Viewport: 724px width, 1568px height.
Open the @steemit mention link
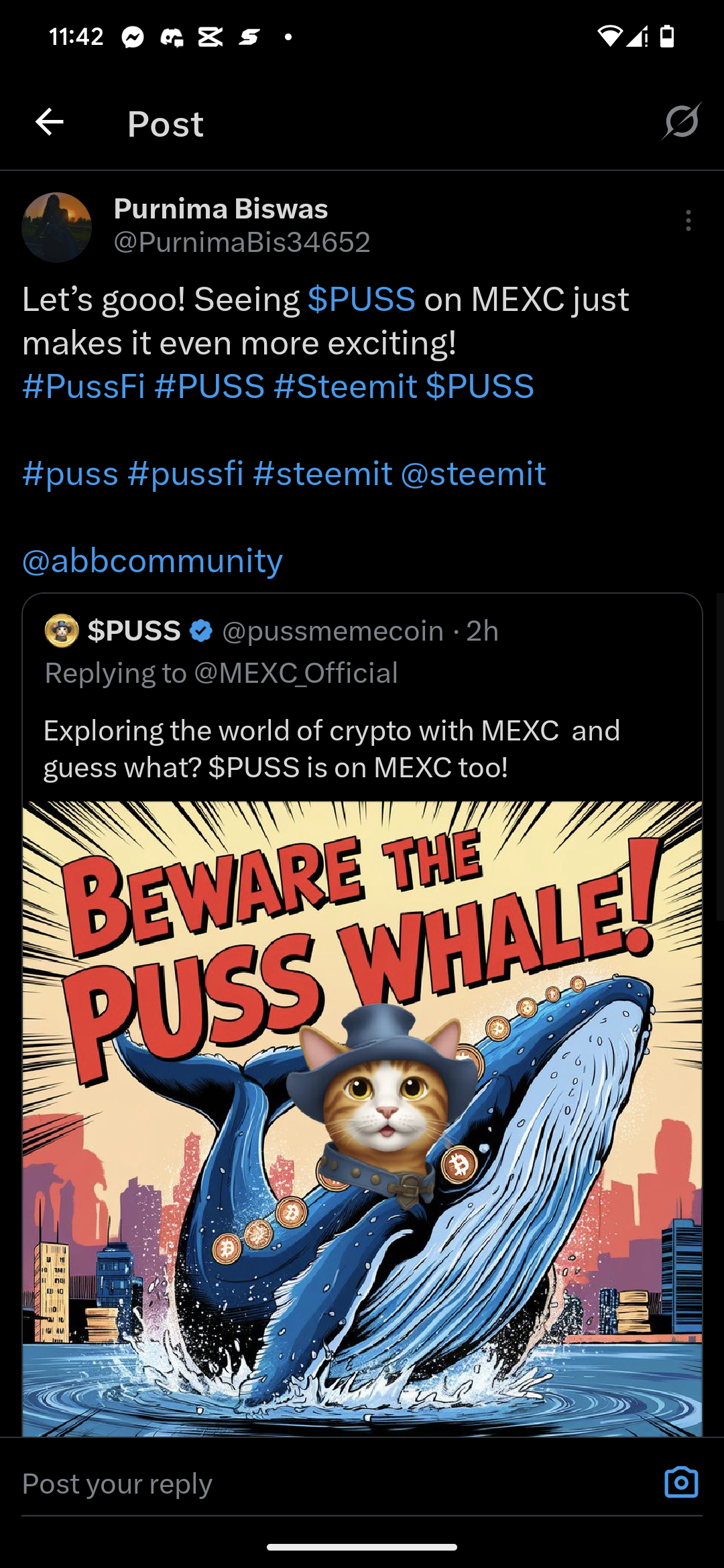click(473, 474)
